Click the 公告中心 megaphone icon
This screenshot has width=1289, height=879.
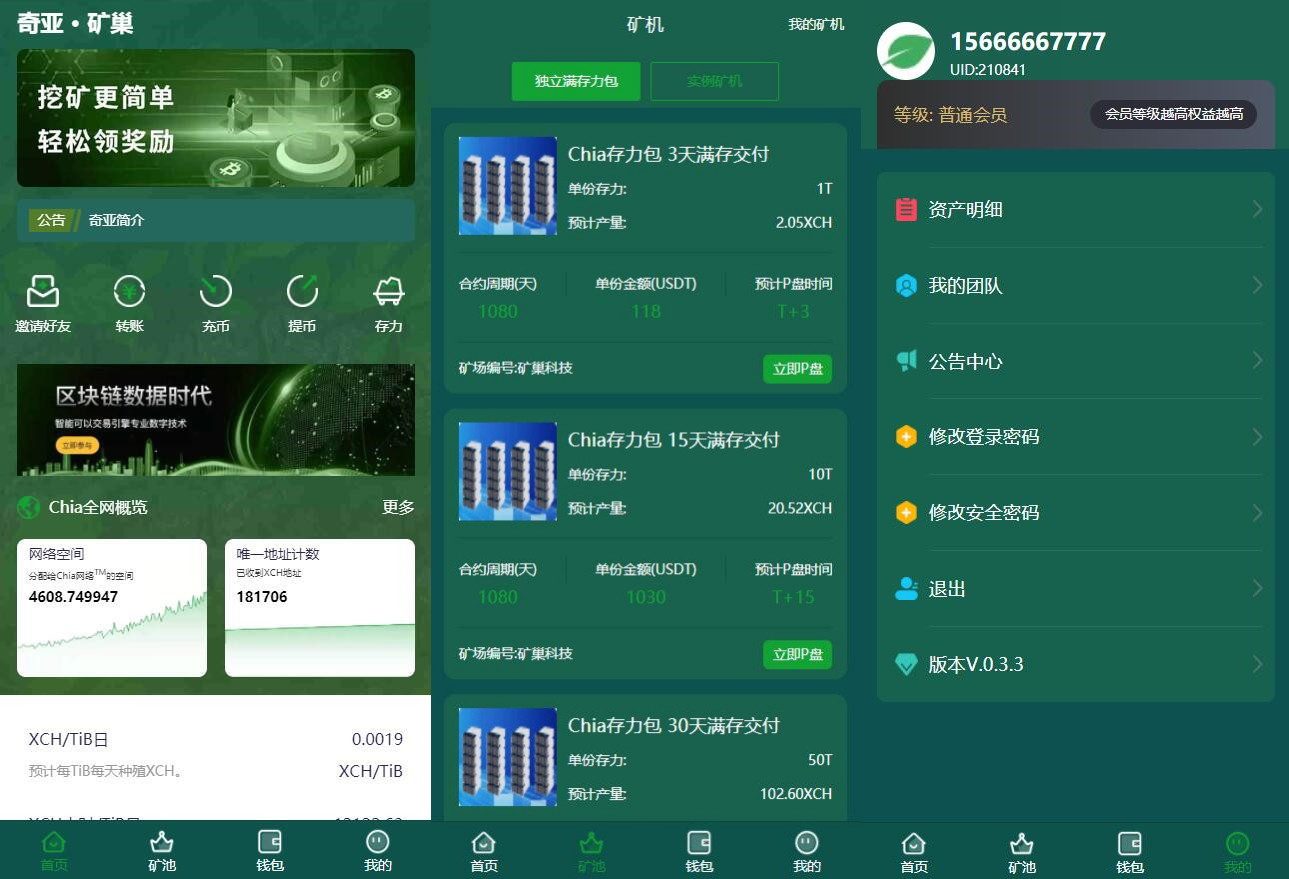[906, 361]
